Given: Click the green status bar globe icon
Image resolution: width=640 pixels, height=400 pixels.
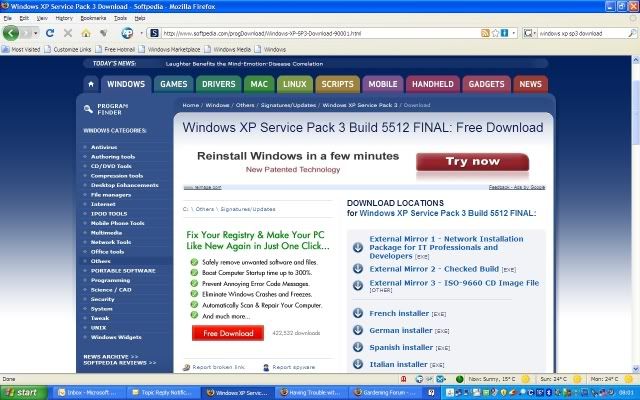Looking at the screenshot, I should (459, 379).
